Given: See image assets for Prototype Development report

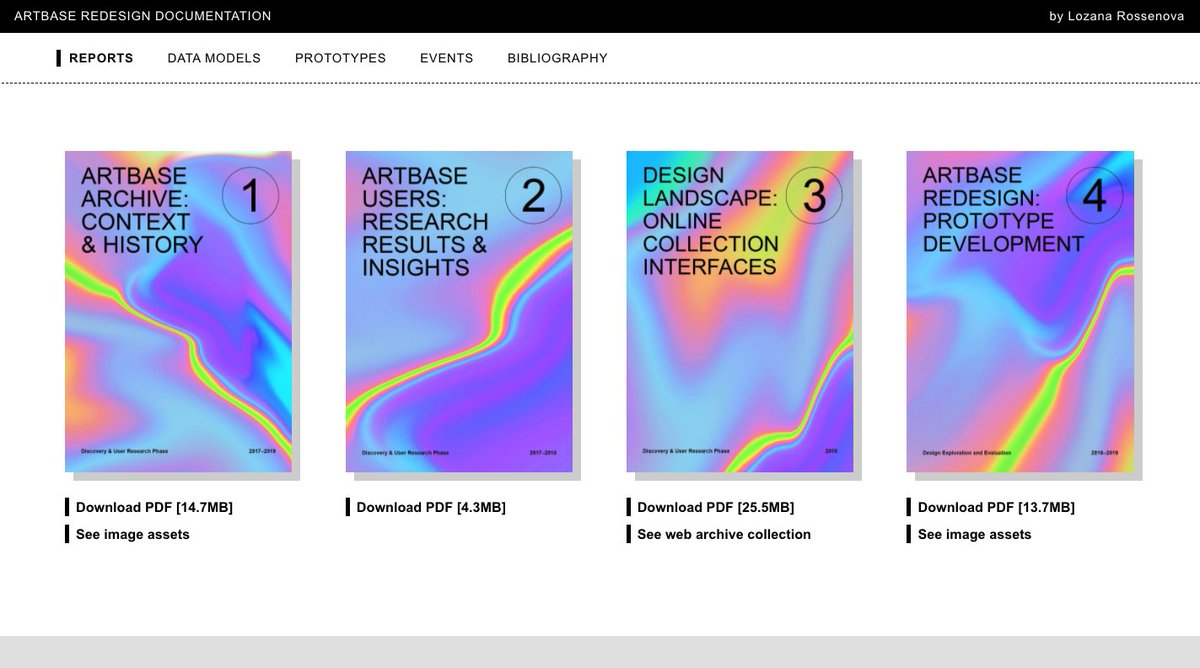Looking at the screenshot, I should pyautogui.click(x=975, y=534).
